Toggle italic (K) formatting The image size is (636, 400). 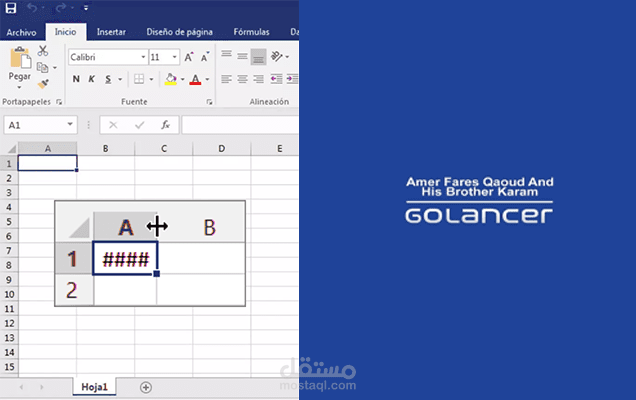coord(92,79)
